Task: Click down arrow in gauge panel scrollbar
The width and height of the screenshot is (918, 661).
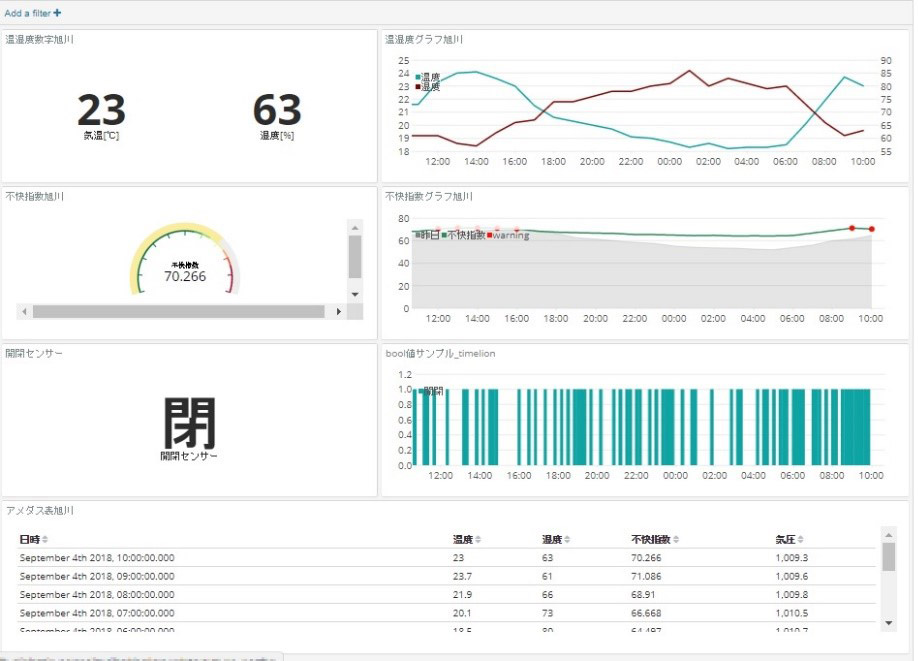Action: pos(355,294)
